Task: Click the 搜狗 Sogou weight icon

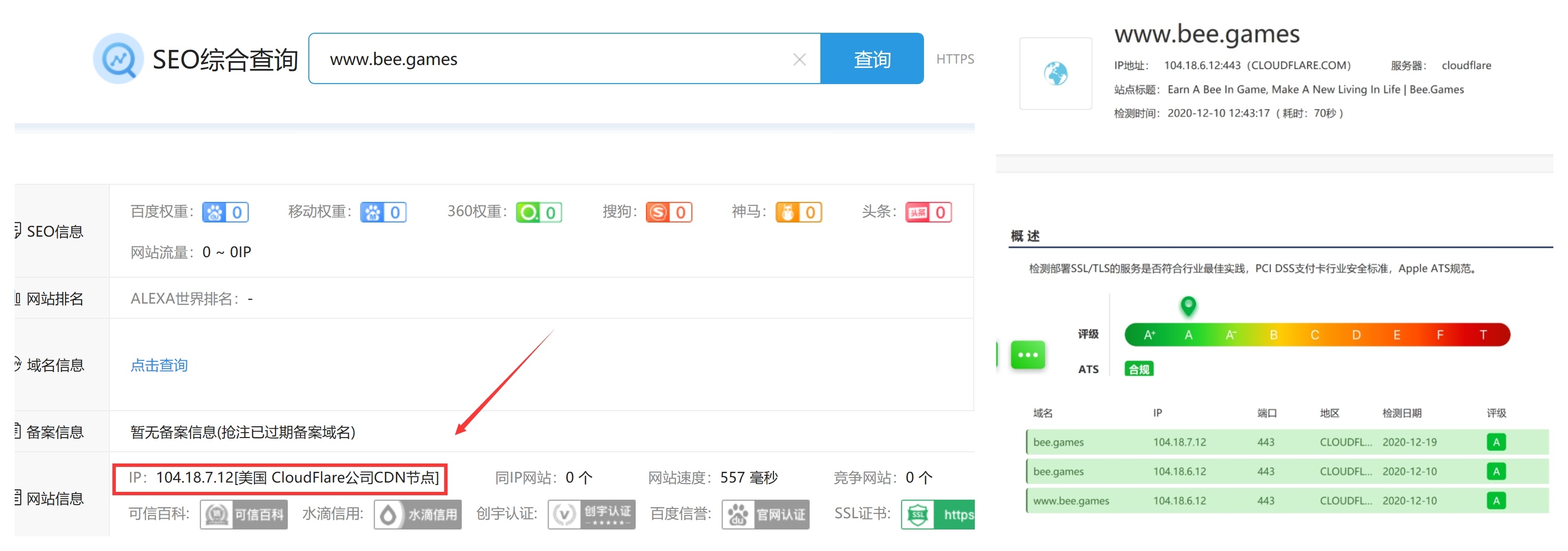Action: (x=669, y=212)
